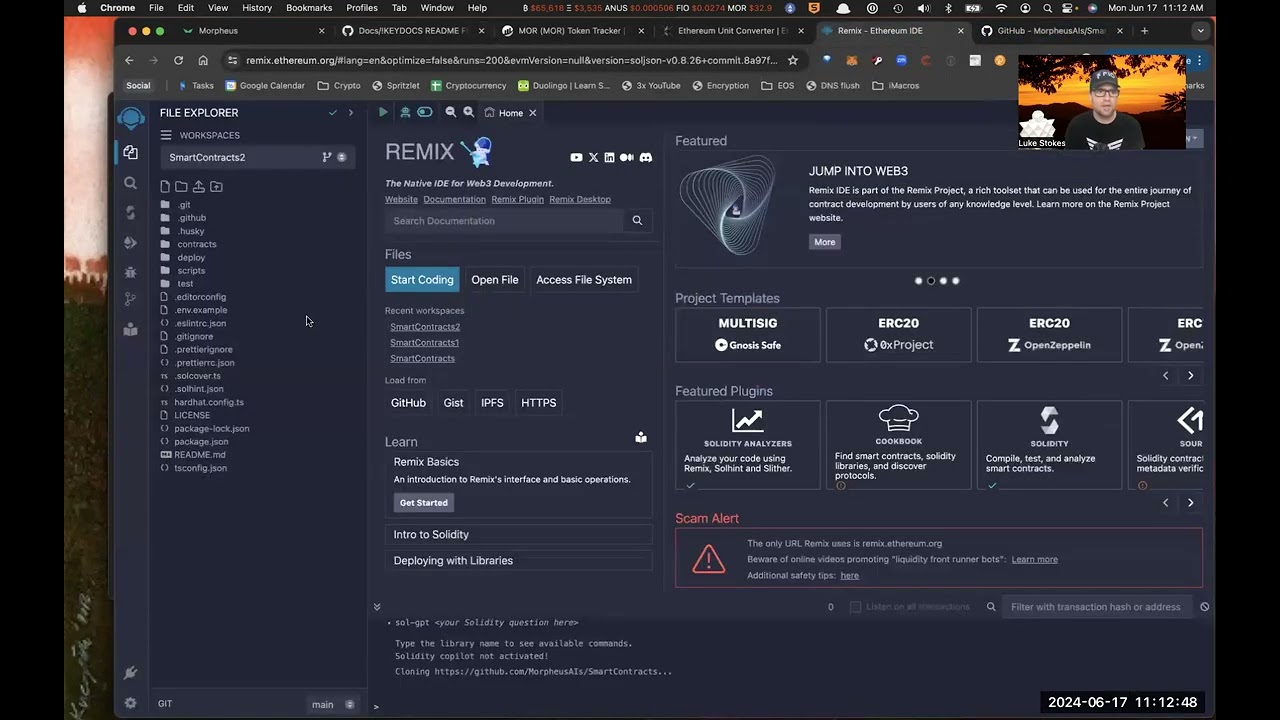Screen dimensions: 1280x720
Task: Open the Workspaces hamburger menu
Action: tap(166, 135)
